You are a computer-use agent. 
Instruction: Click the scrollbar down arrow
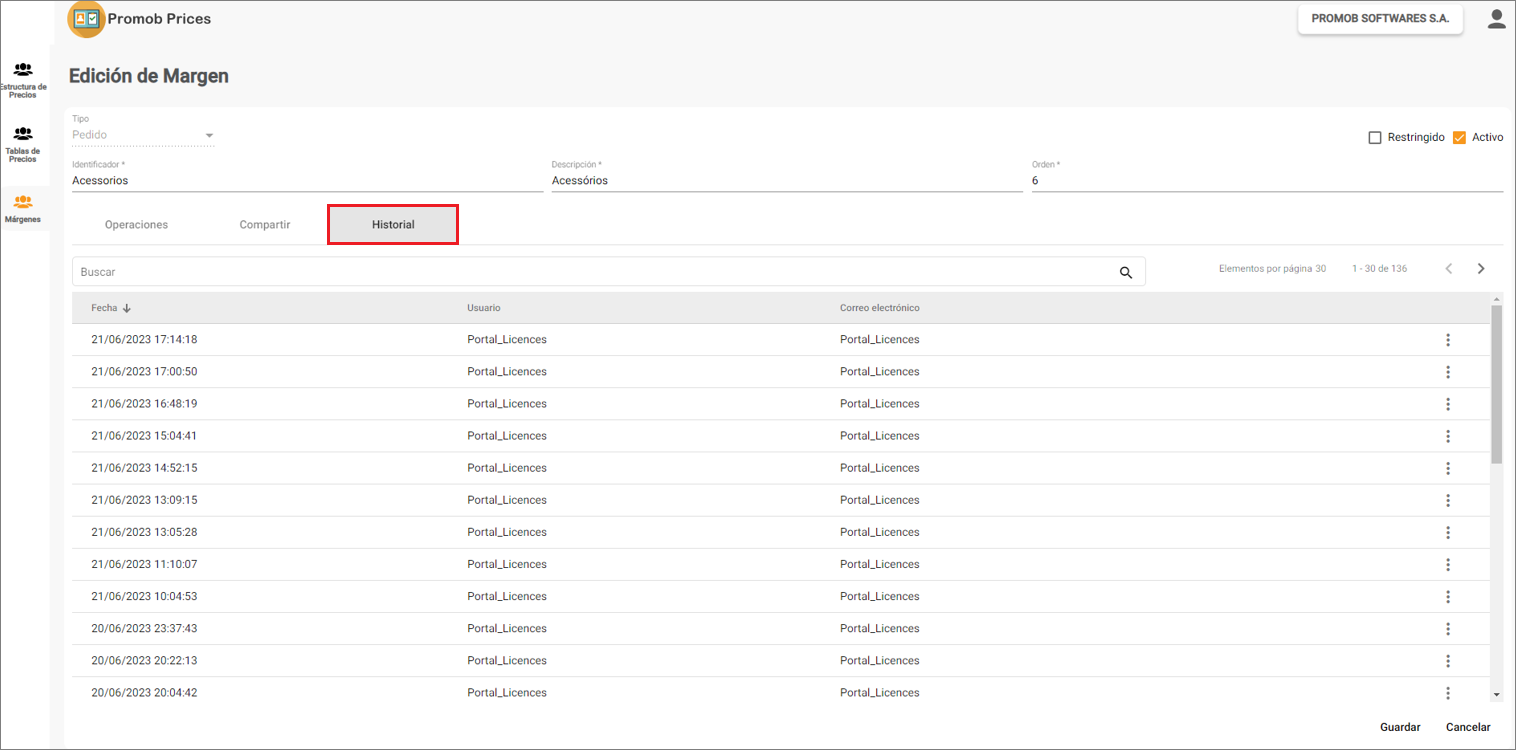tap(1496, 694)
